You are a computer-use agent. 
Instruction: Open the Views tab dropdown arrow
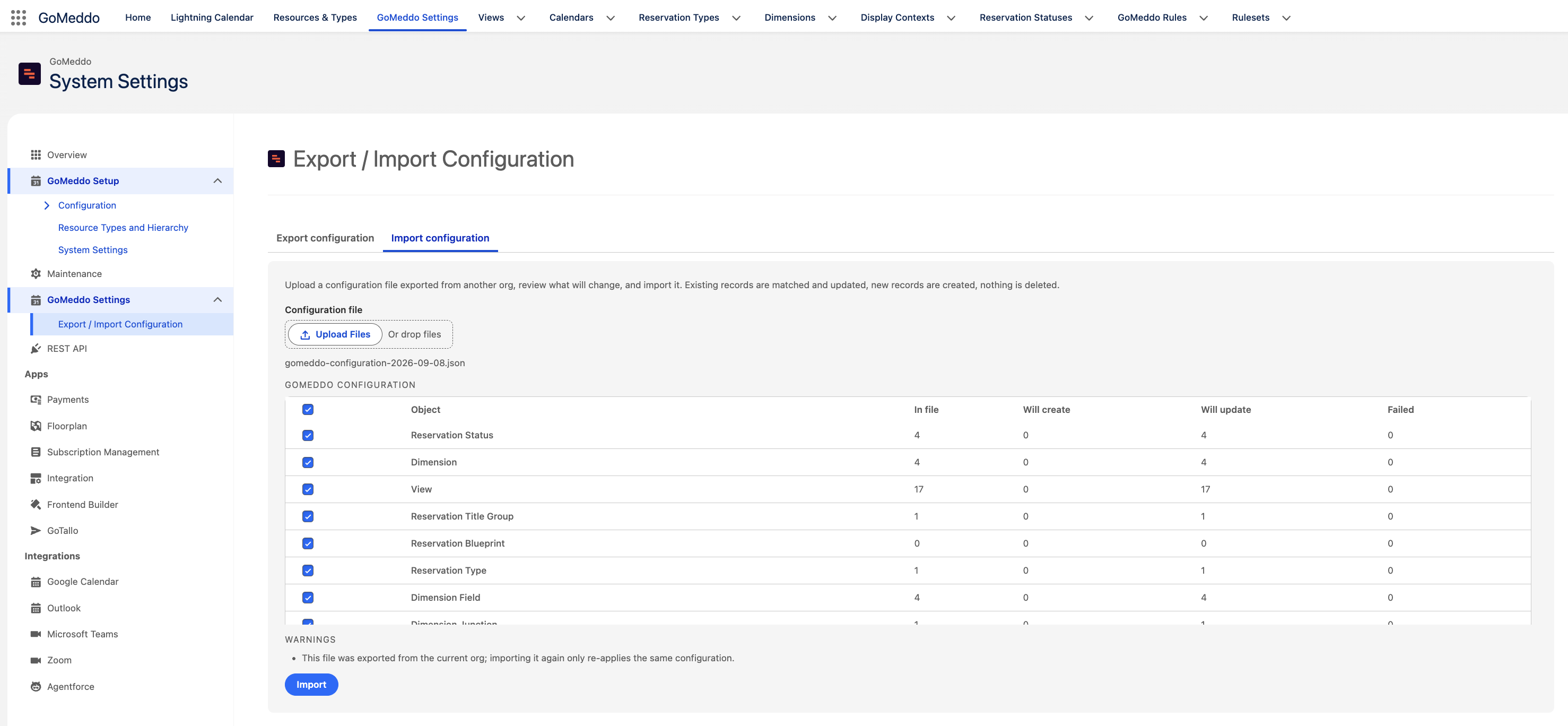tap(521, 18)
